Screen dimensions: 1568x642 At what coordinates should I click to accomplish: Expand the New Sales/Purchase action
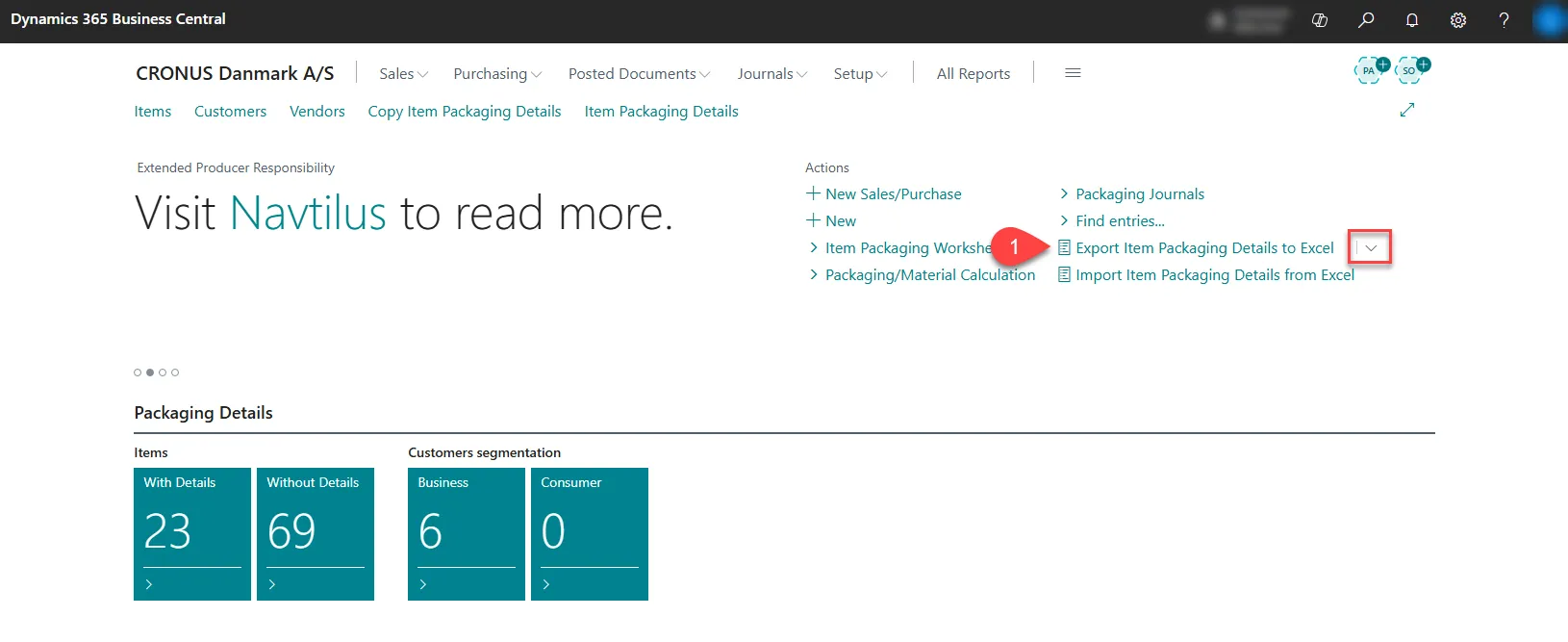click(884, 194)
